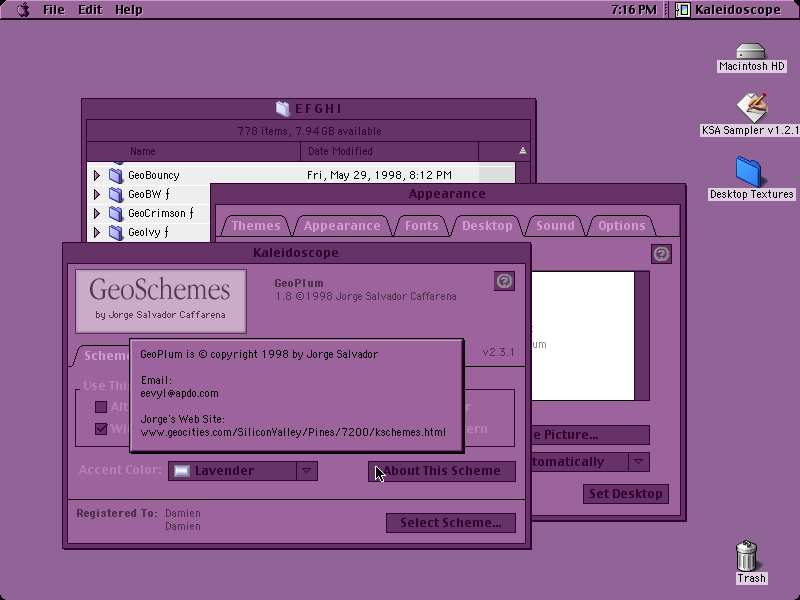Click the menu bar clock
This screenshot has height=600, width=800.
pyautogui.click(x=634, y=10)
